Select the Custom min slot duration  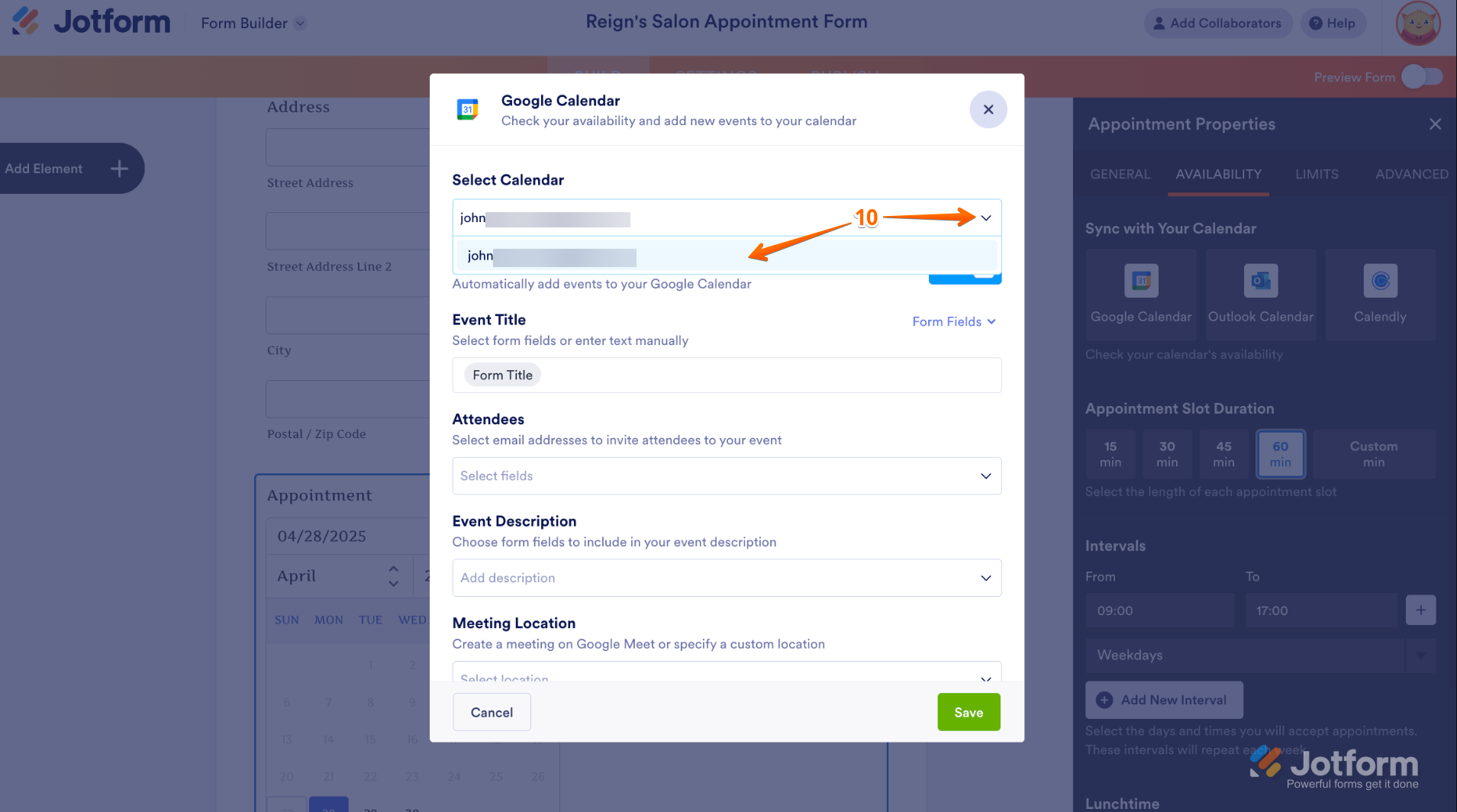click(x=1374, y=454)
